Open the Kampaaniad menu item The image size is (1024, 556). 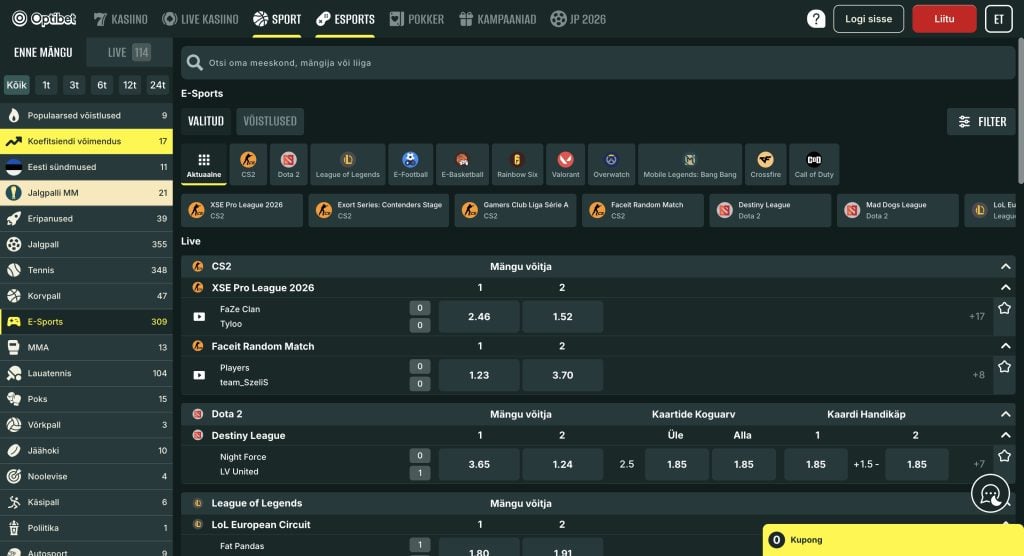pos(498,19)
